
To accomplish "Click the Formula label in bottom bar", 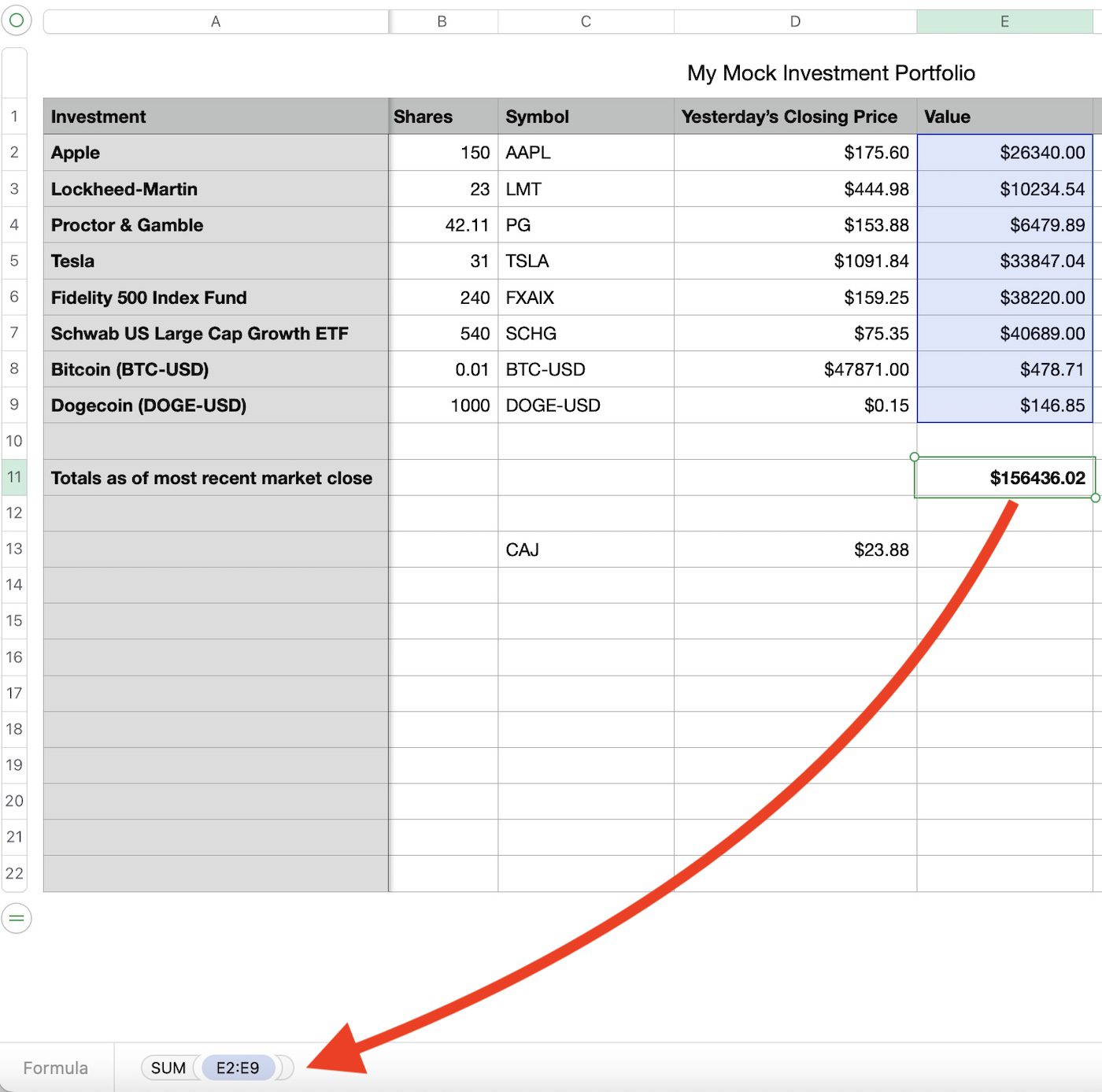I will pos(56,1068).
